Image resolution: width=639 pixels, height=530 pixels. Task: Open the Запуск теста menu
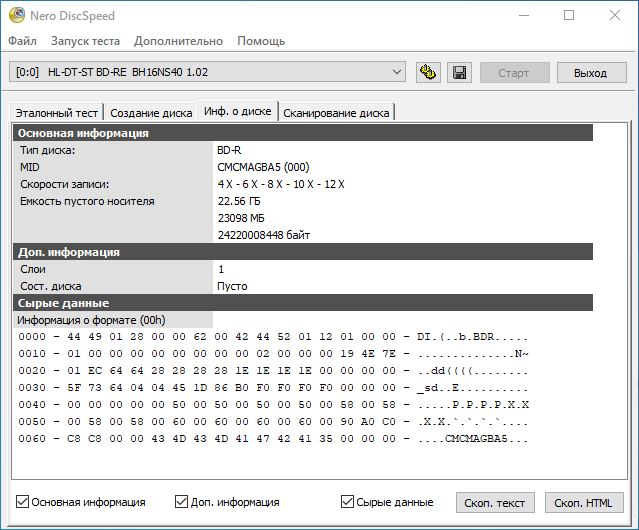tap(85, 41)
